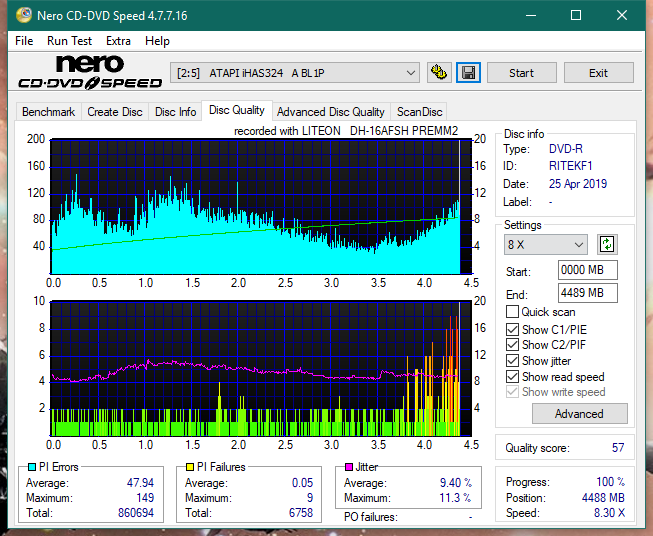Expand the 8 X speed dropdown
653x536 pixels.
pyautogui.click(x=546, y=244)
